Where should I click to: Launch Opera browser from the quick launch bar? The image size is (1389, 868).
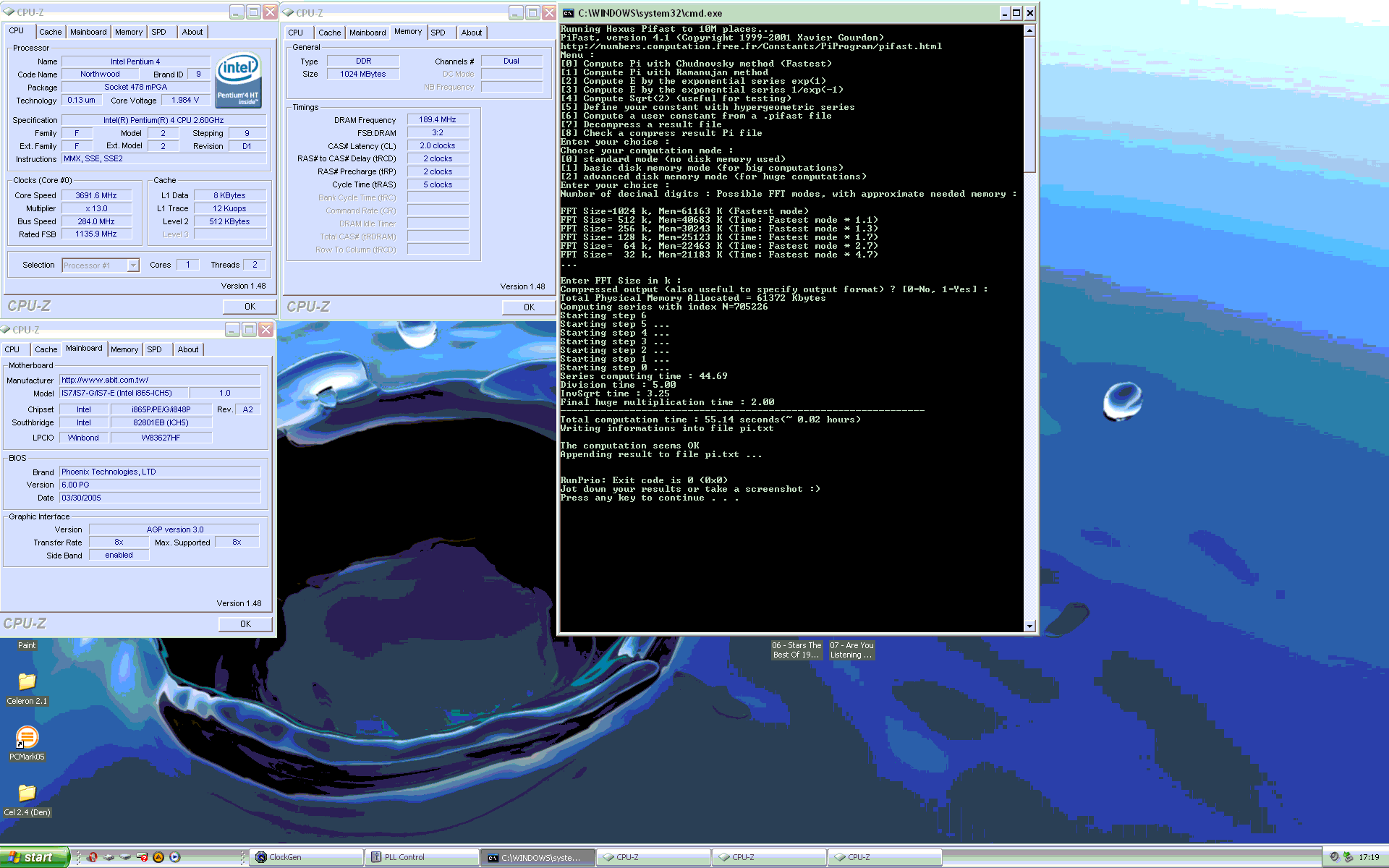pos(93,857)
